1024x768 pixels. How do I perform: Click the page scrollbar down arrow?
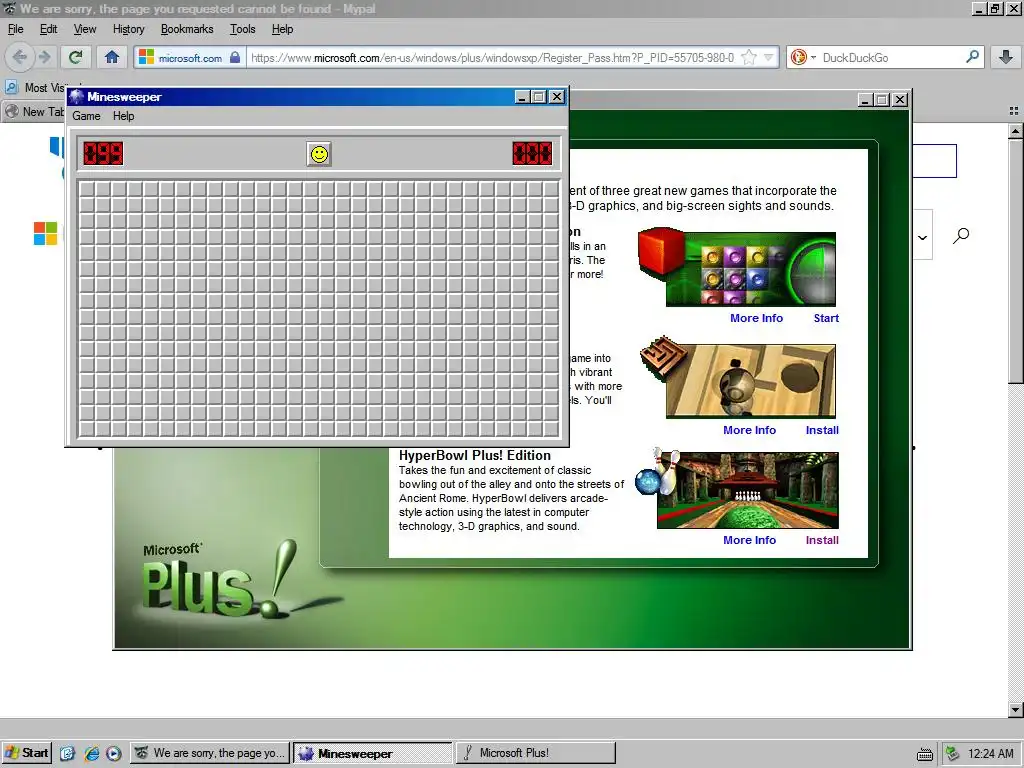coord(1015,709)
